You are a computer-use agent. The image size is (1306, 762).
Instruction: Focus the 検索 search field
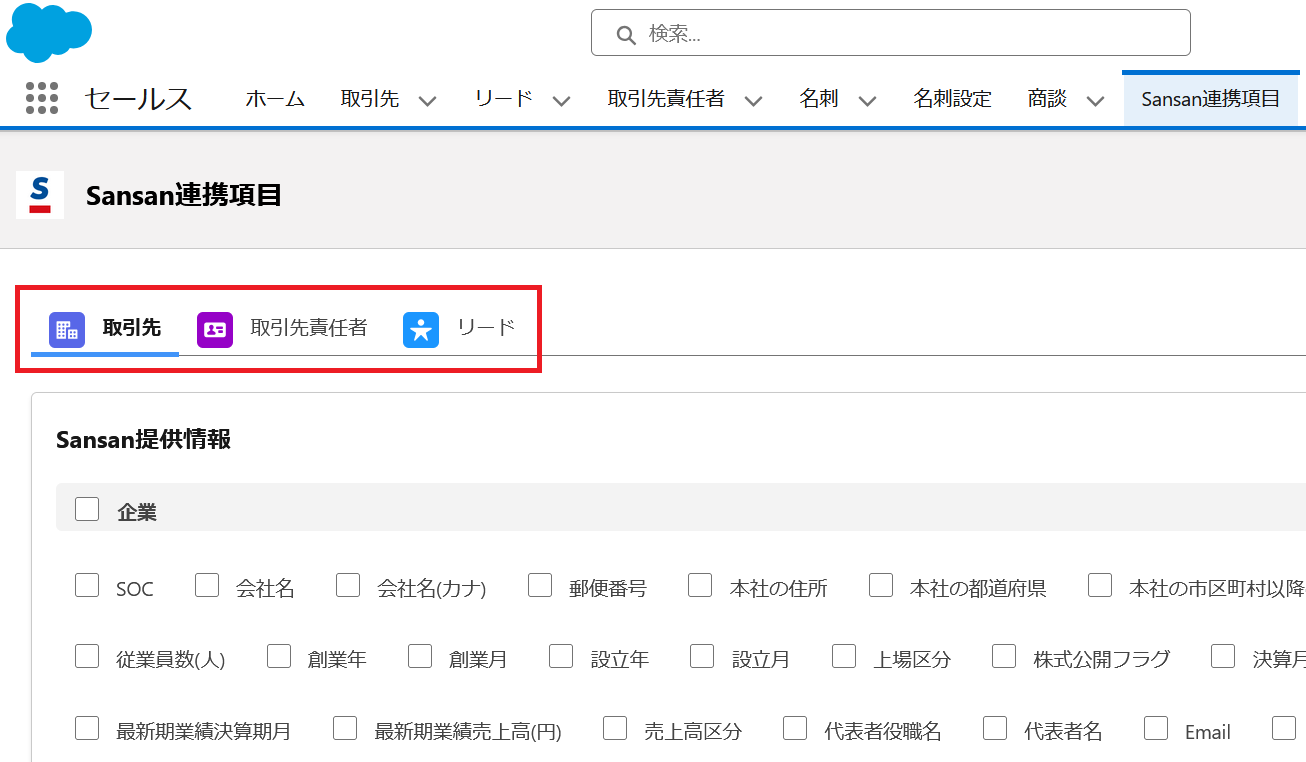[x=890, y=33]
